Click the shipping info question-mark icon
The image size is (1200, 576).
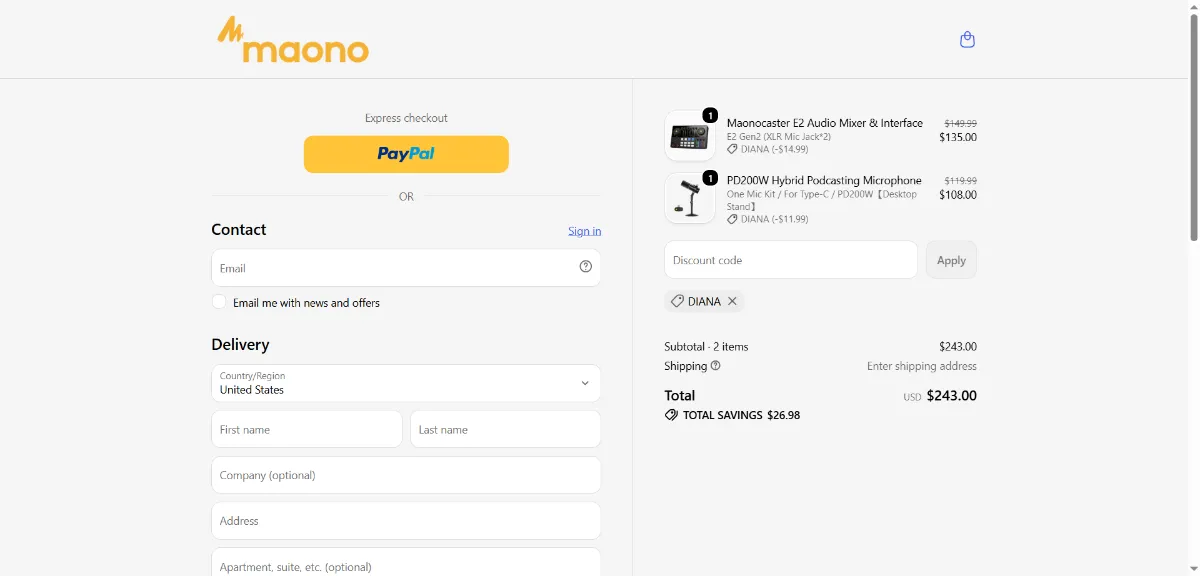point(715,366)
